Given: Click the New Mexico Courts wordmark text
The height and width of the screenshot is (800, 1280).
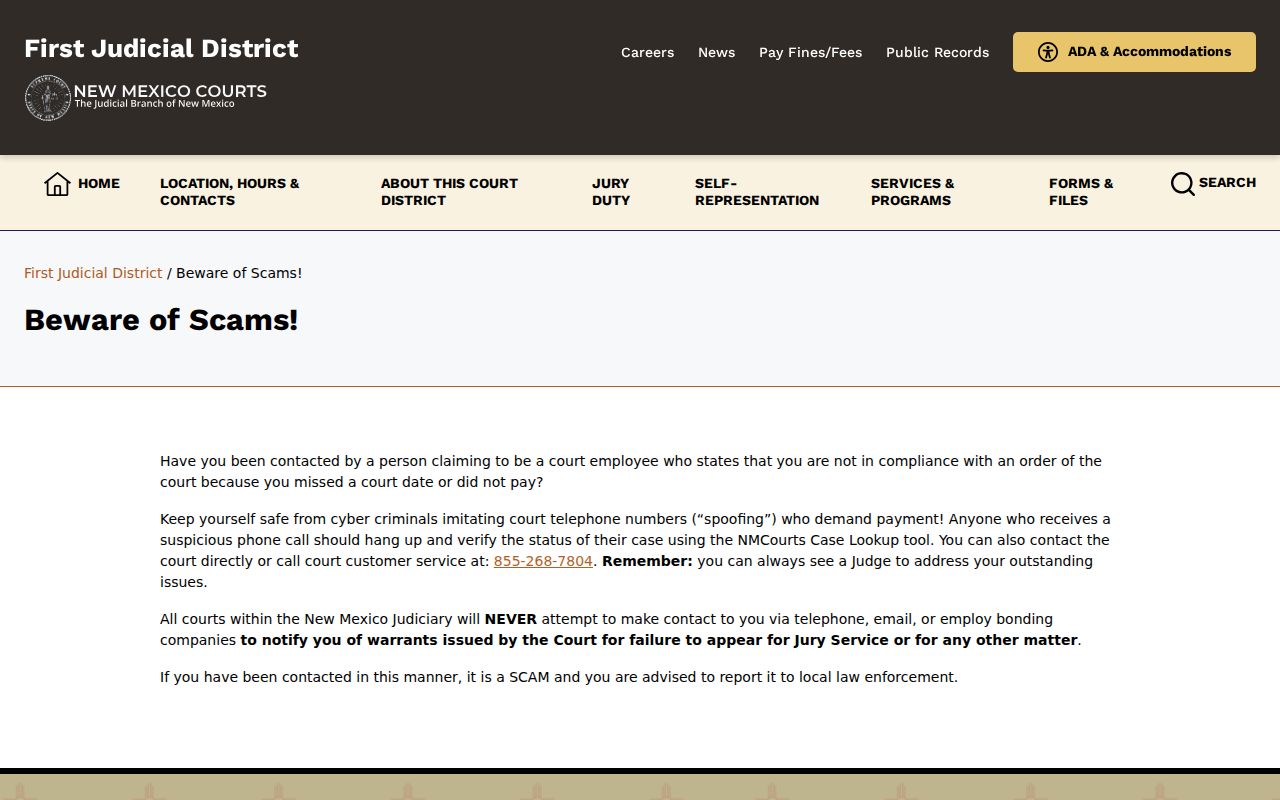Looking at the screenshot, I should click(x=170, y=91).
